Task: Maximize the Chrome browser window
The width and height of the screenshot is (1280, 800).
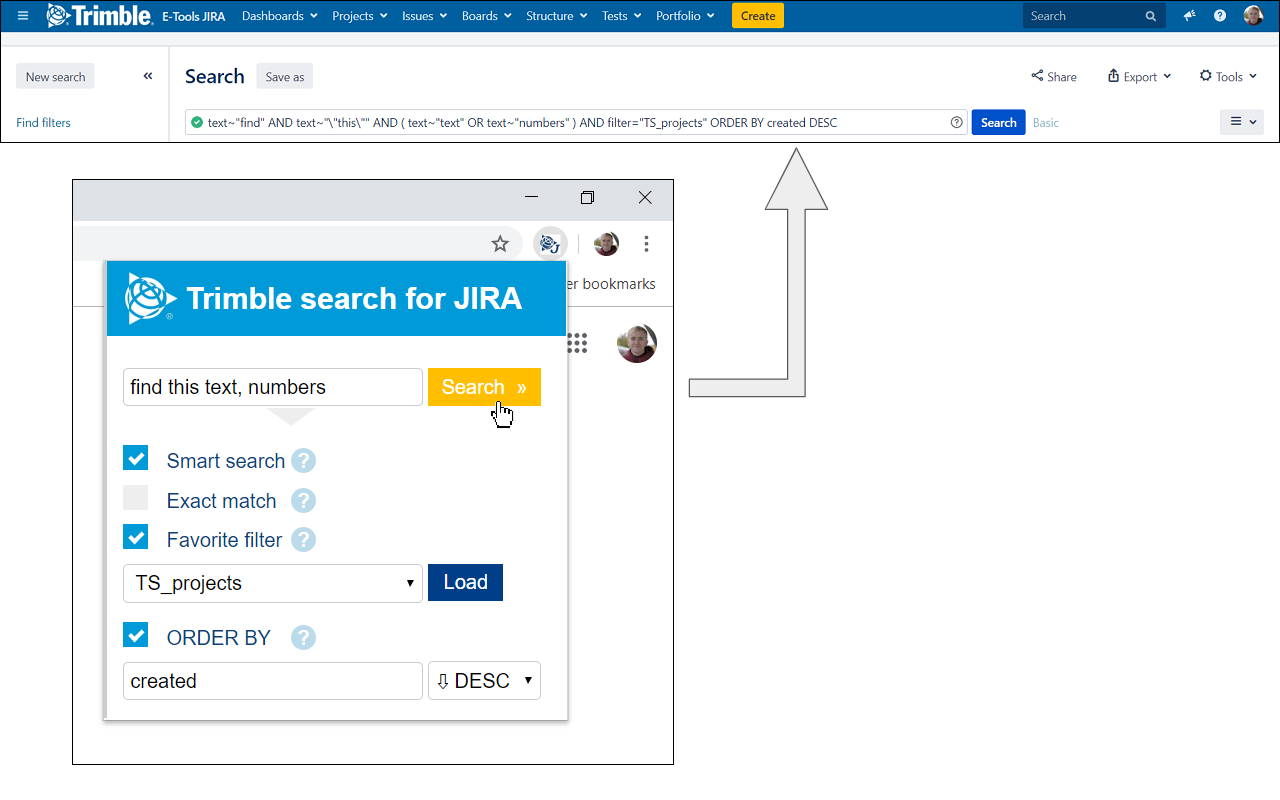Action: tap(587, 197)
